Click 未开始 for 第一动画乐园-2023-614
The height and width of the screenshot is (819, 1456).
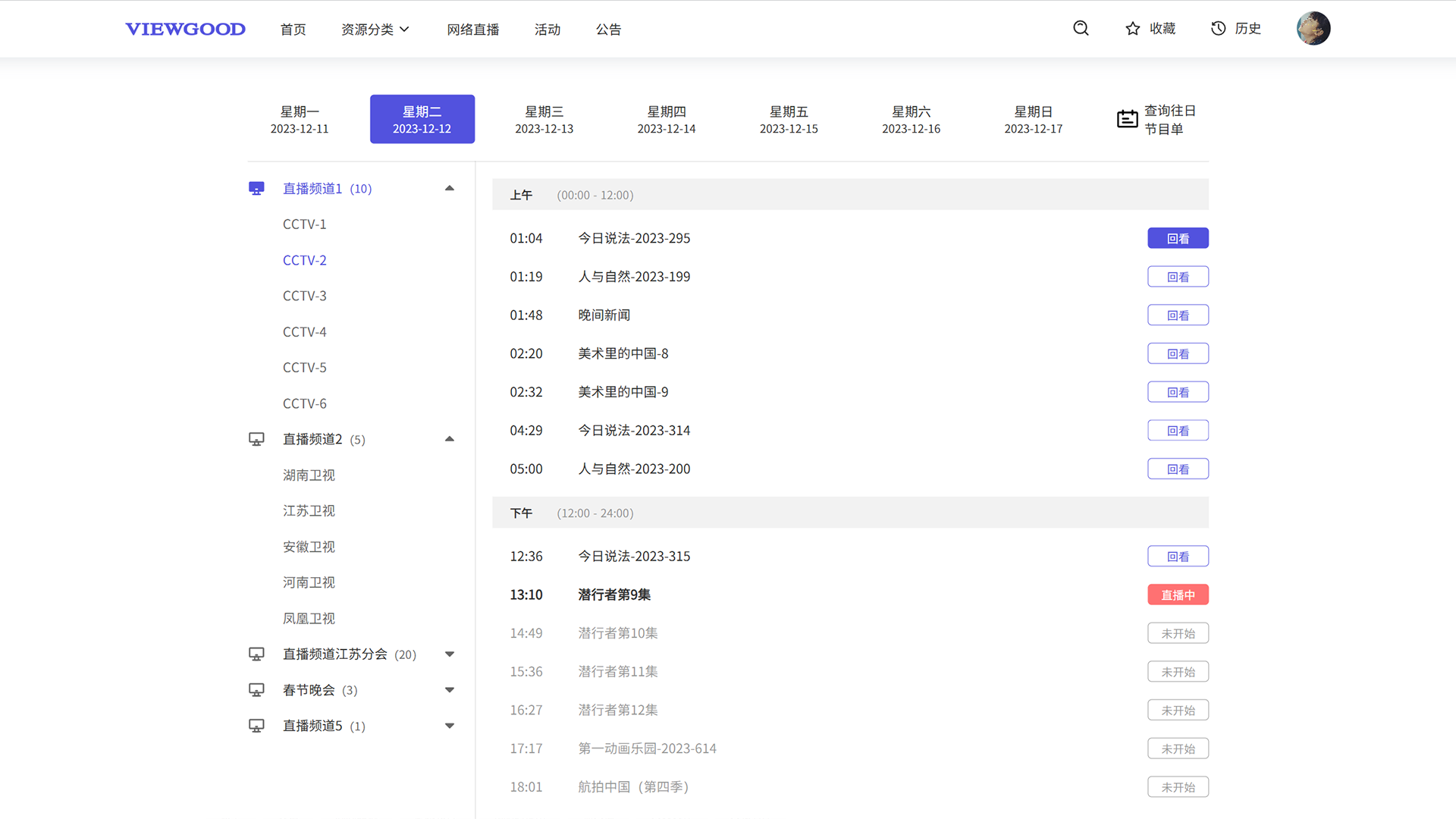click(1178, 748)
